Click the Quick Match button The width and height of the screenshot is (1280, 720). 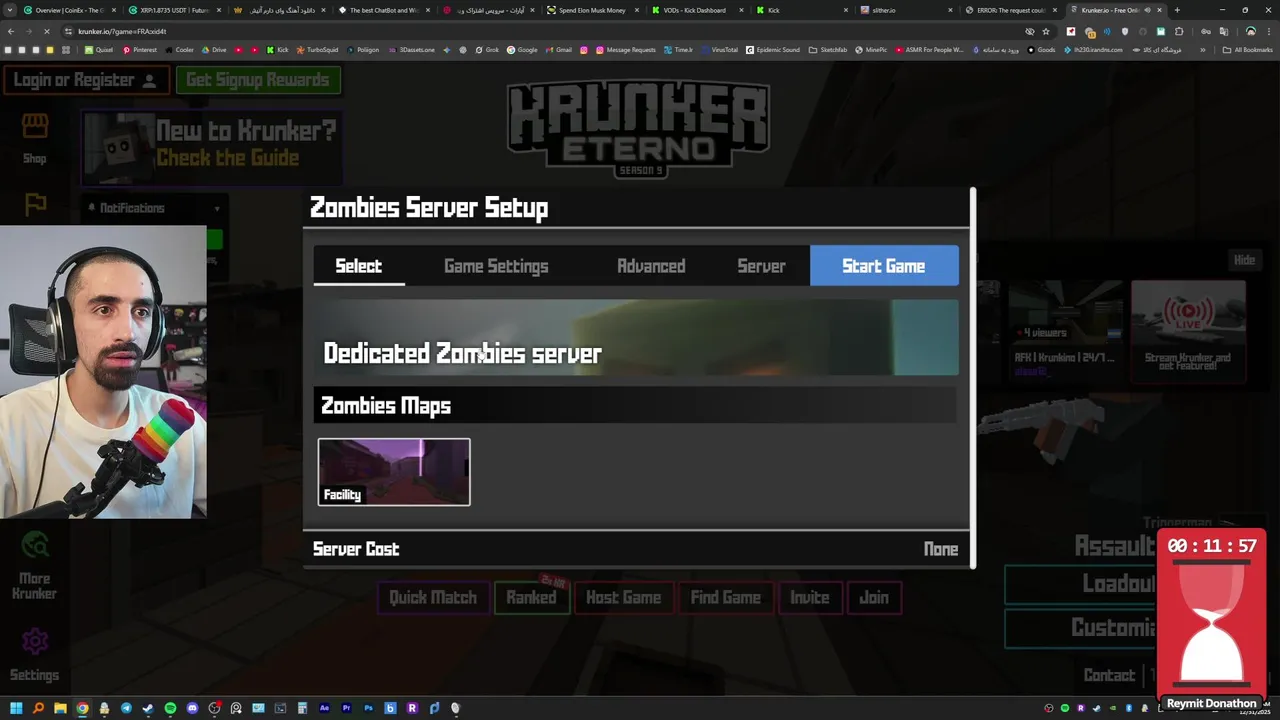point(433,597)
